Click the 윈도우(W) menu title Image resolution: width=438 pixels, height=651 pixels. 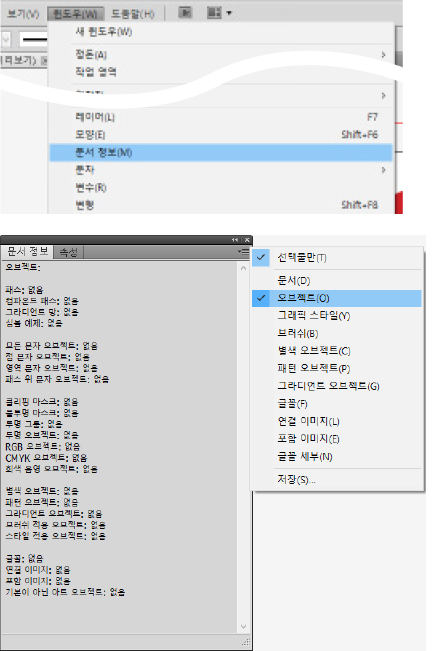75,14
